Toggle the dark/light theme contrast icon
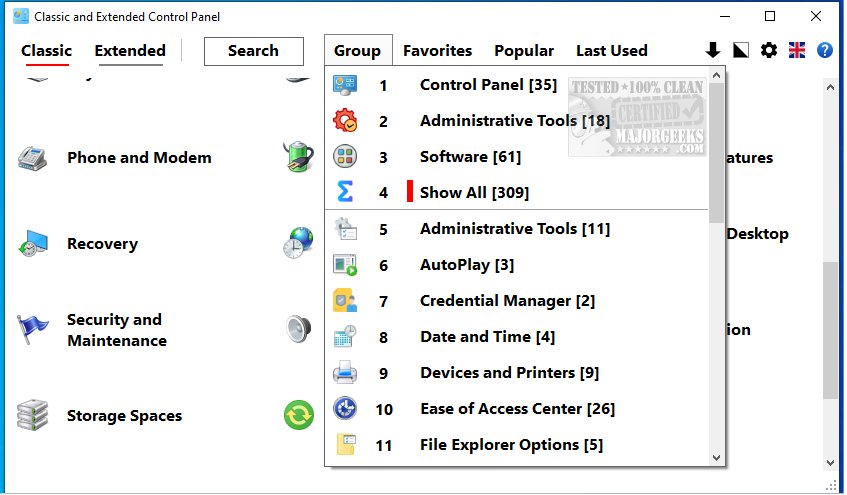847x495 pixels. pos(741,50)
